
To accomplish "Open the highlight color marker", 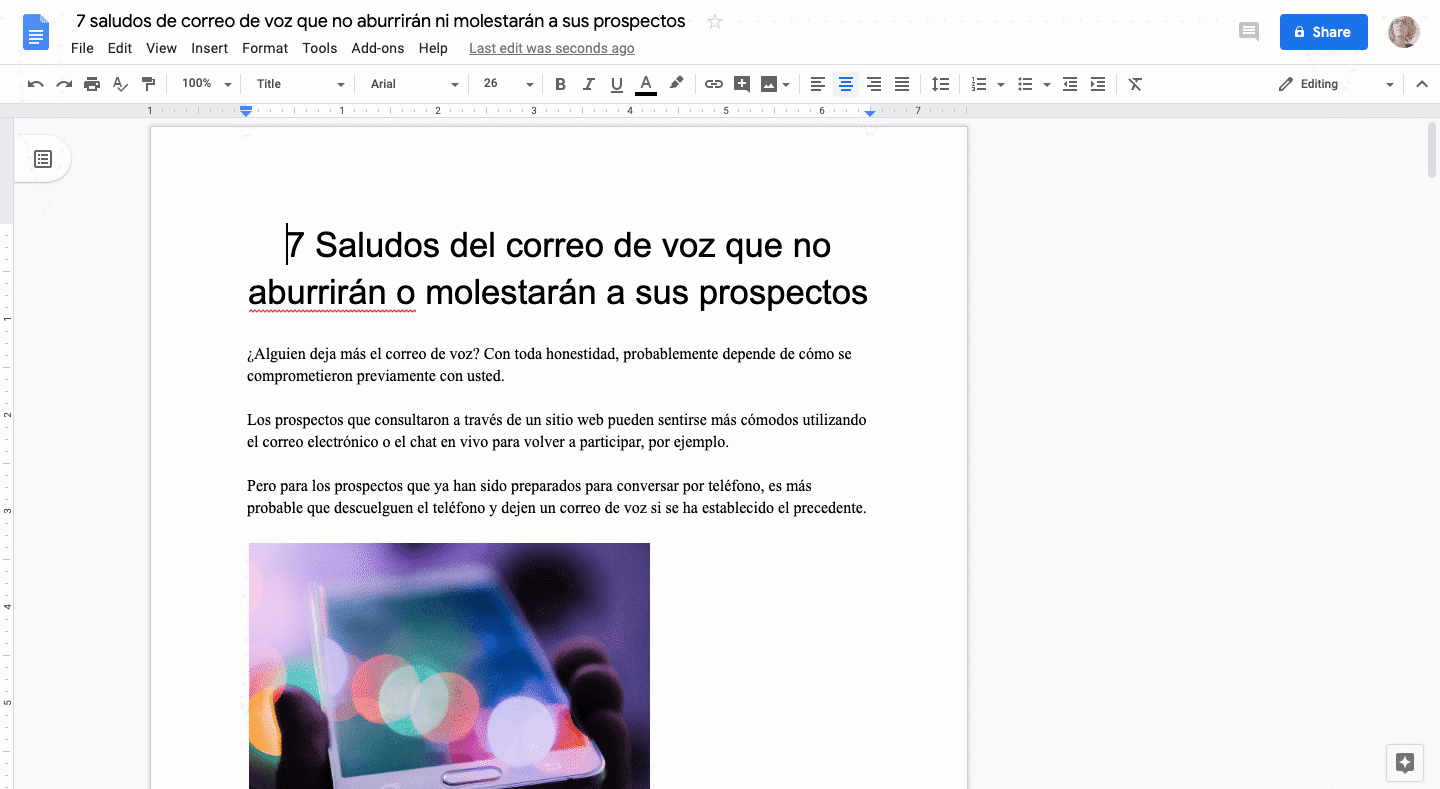I will click(676, 84).
